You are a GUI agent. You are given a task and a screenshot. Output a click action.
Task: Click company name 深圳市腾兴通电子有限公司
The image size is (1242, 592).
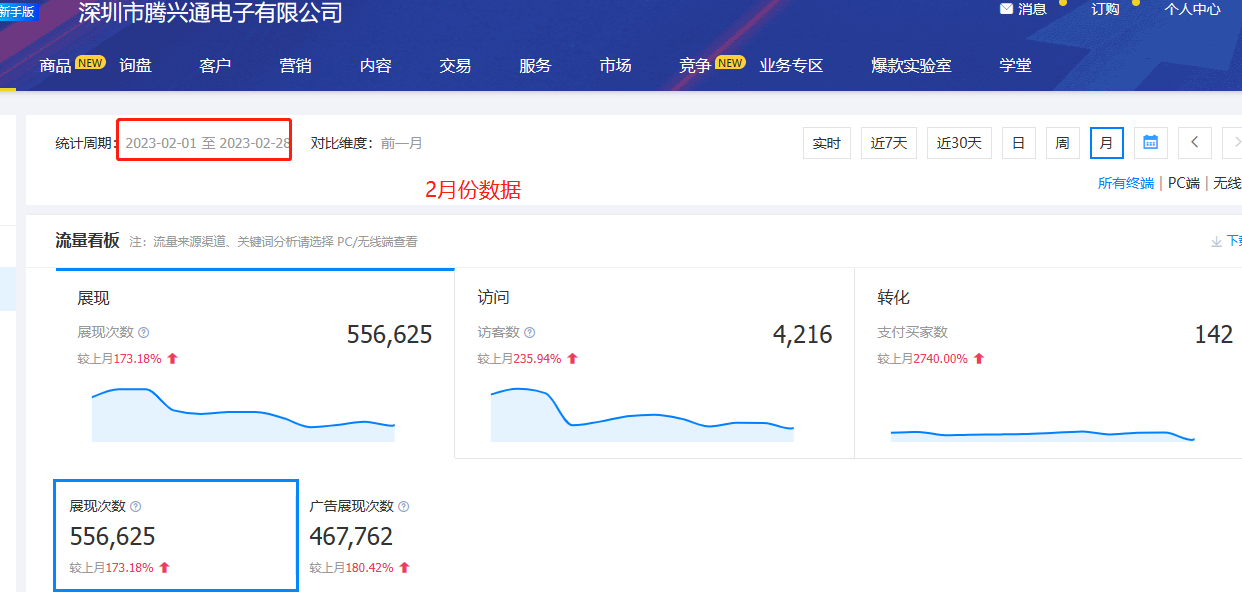pyautogui.click(x=210, y=13)
